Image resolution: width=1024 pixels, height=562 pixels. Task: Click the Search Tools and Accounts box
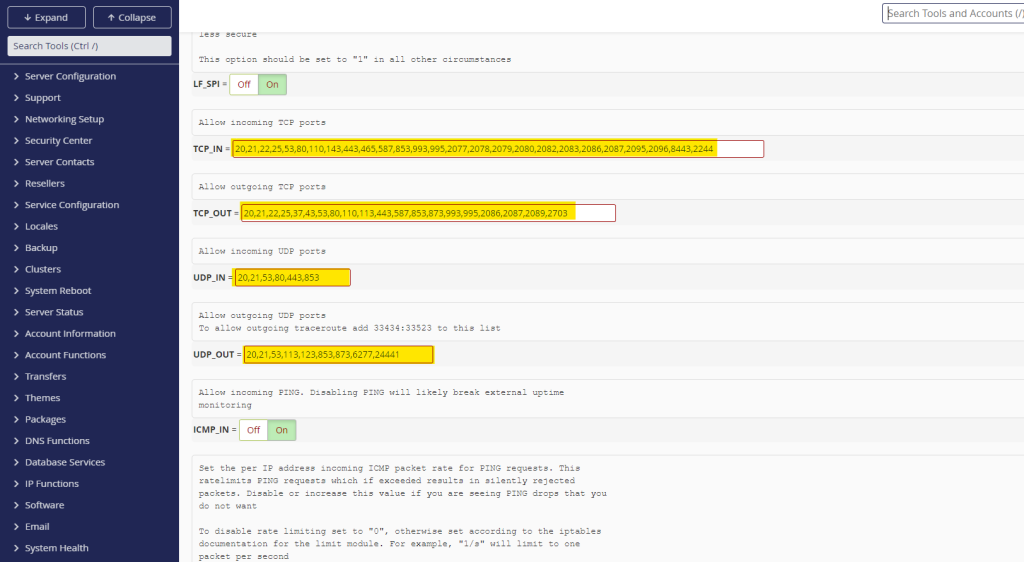[952, 13]
